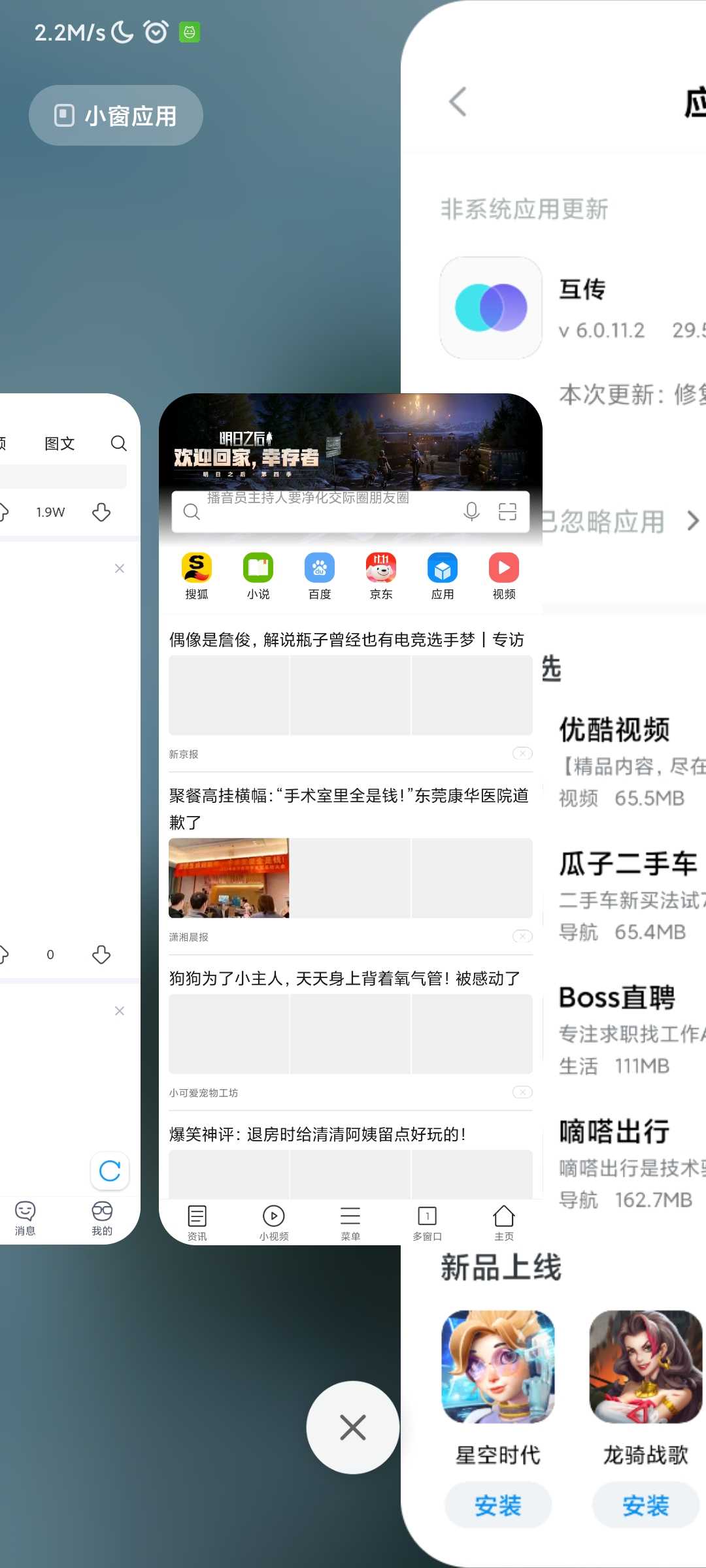This screenshot has height=1568, width=706.
Task: Switch to the 小视频 short video tab
Action: (273, 1222)
